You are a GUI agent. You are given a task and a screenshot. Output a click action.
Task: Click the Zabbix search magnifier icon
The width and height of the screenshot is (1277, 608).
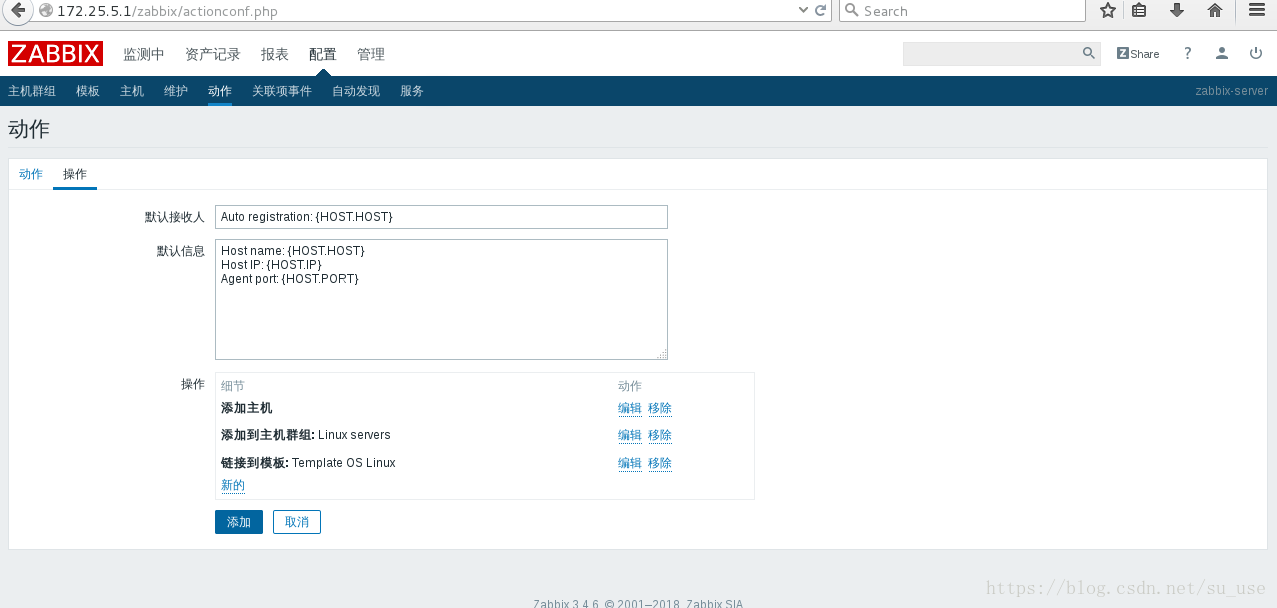(x=1089, y=54)
